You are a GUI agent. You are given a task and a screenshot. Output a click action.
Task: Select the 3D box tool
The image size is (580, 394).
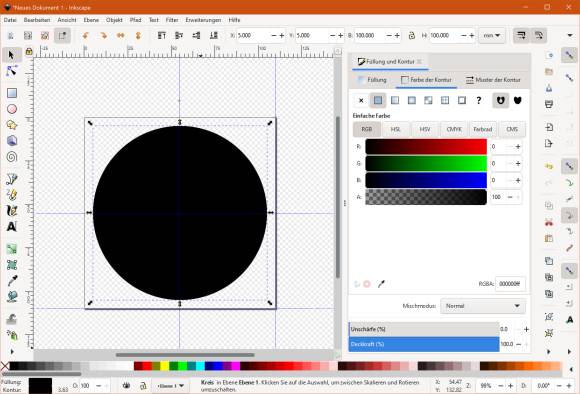coord(12,141)
